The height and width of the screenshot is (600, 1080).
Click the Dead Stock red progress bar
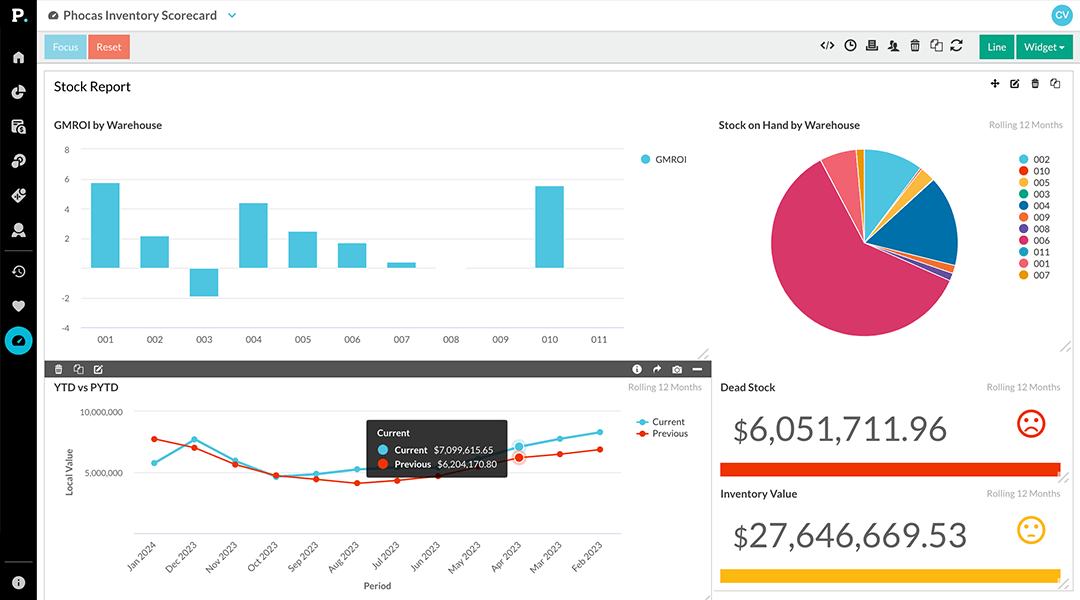coord(889,468)
